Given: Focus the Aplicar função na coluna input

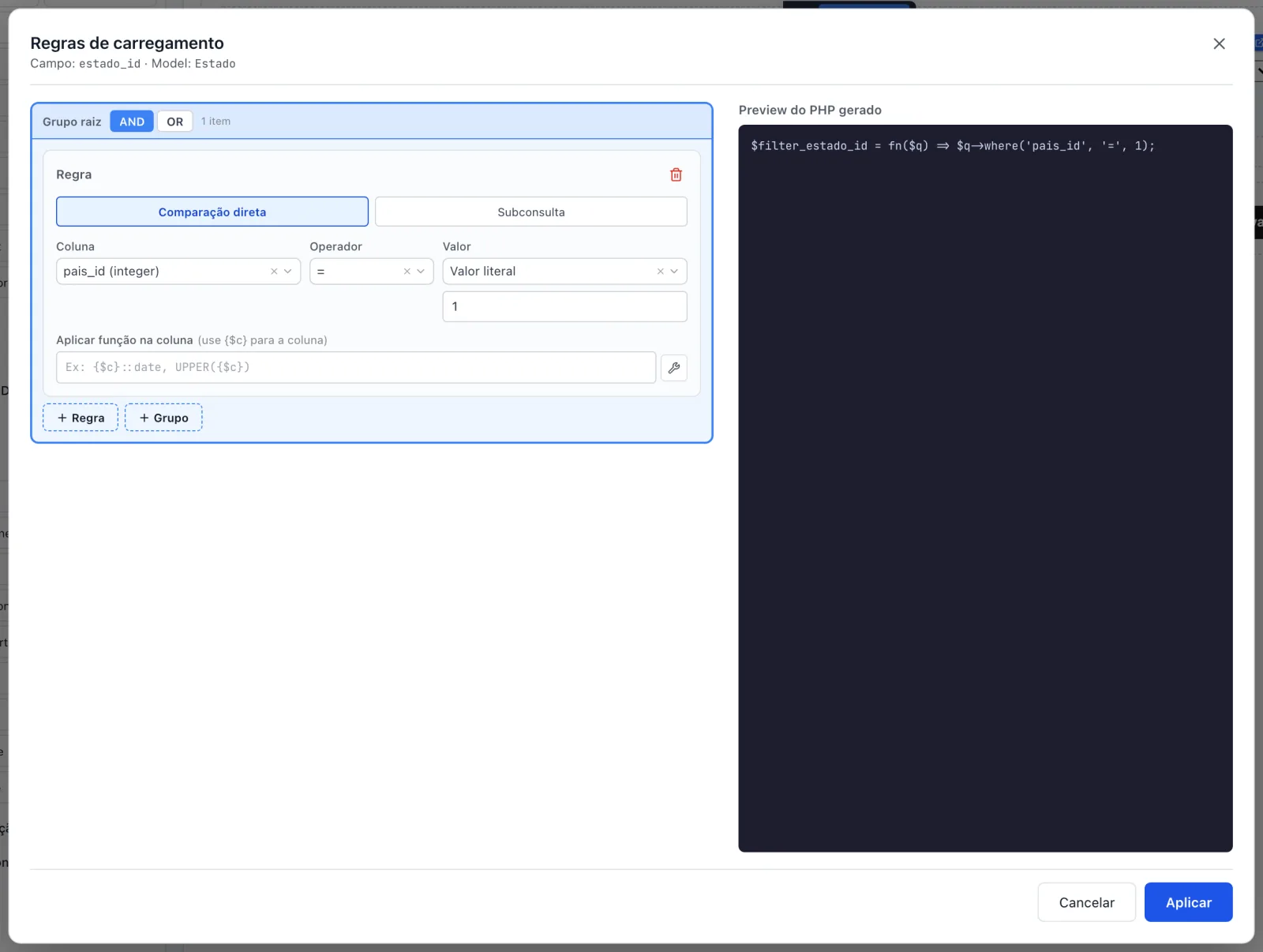Looking at the screenshot, I should [x=356, y=367].
